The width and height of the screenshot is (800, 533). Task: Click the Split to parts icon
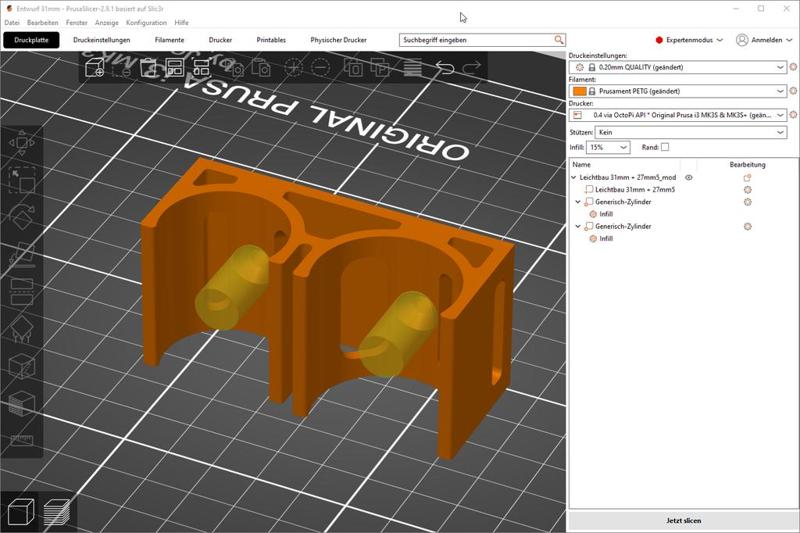click(381, 68)
